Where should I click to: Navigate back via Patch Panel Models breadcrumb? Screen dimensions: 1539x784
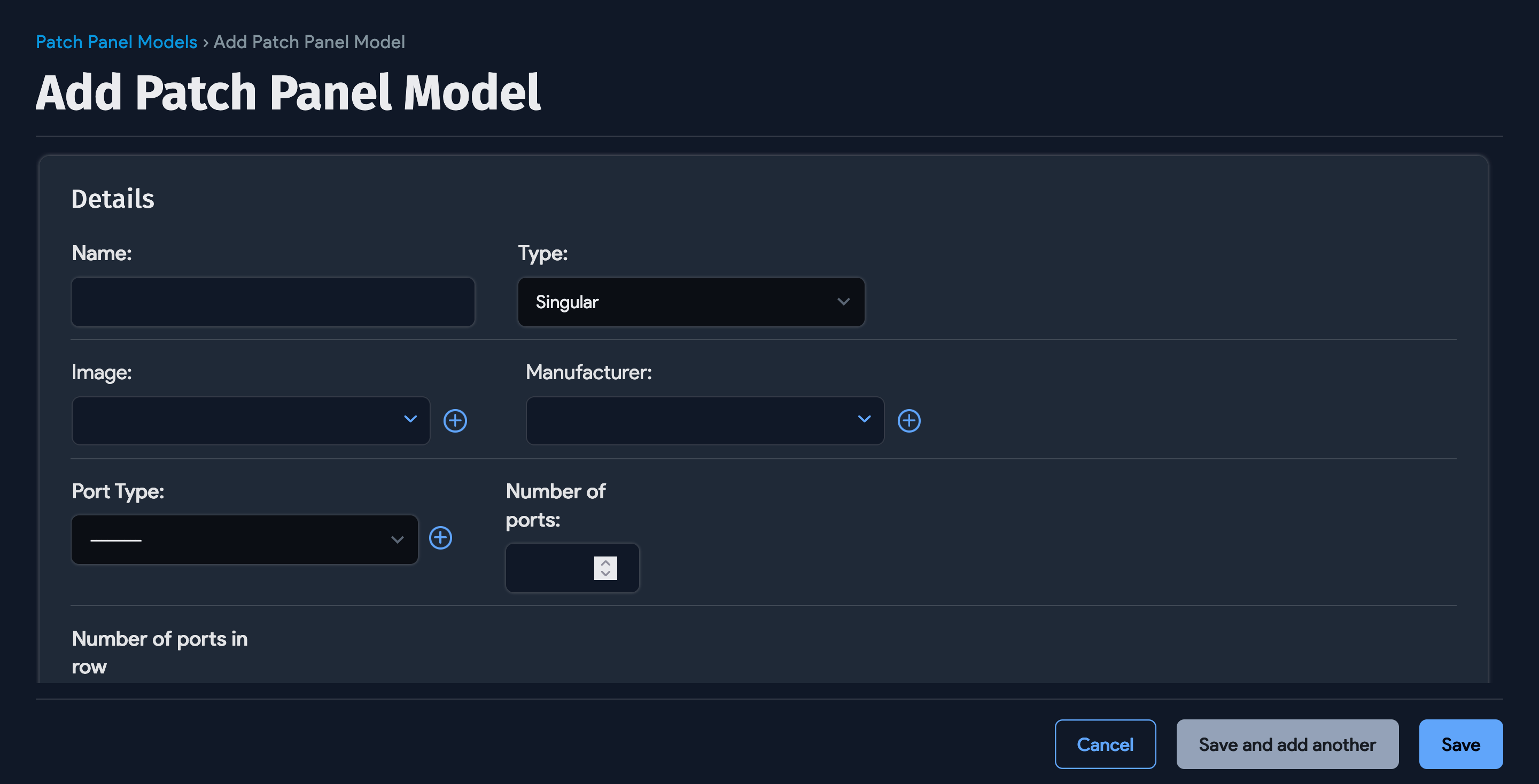pos(116,41)
